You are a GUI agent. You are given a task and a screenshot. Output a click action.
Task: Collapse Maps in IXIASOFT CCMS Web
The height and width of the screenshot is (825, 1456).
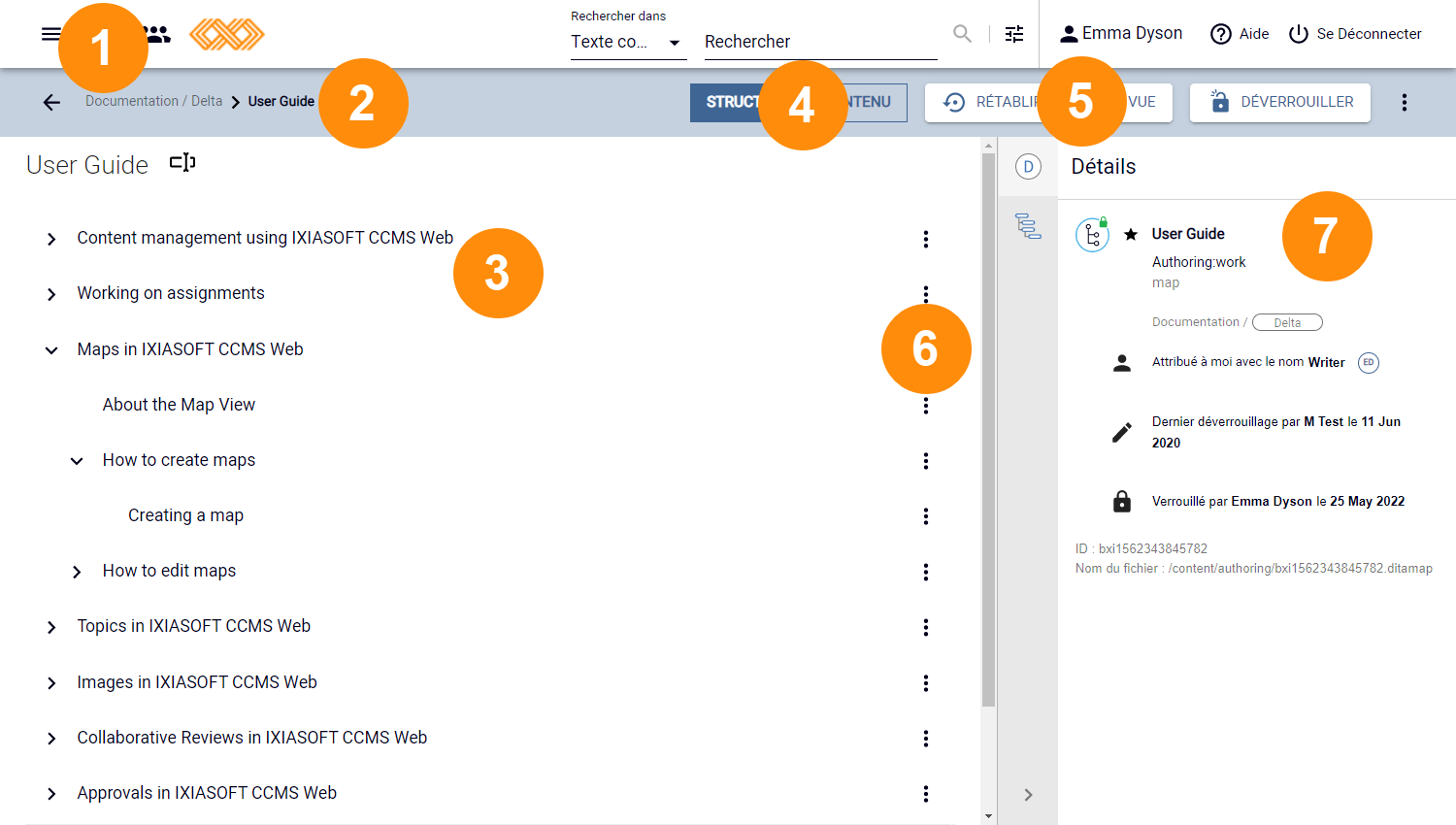pos(51,349)
